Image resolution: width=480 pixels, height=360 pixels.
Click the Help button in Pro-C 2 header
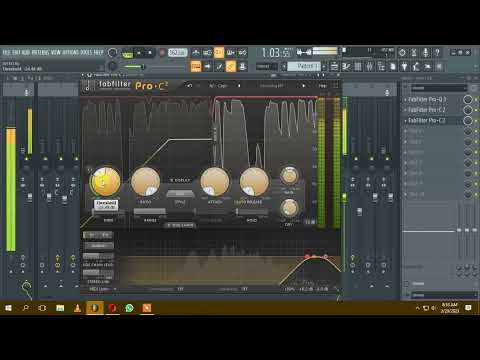point(322,86)
